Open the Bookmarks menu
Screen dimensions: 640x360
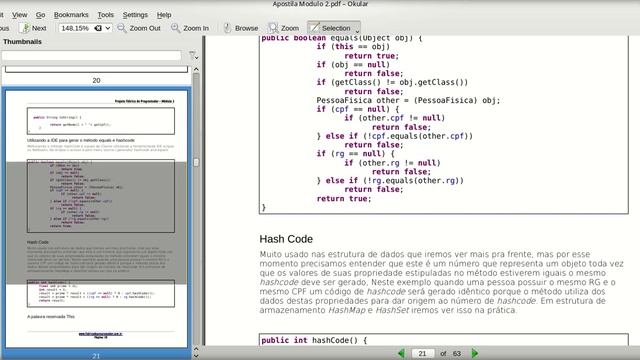point(71,15)
